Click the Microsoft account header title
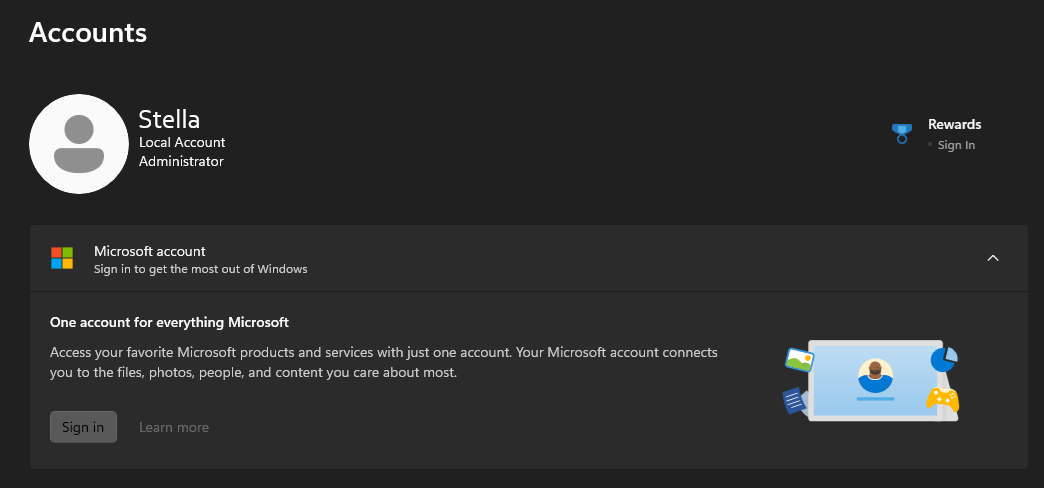 150,251
